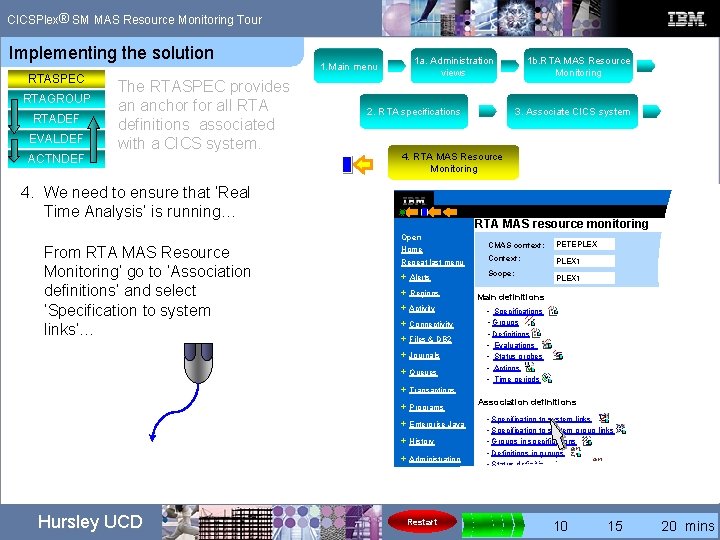Image resolution: width=720 pixels, height=540 pixels.
Task: Click the 15 minute mark on timeline
Action: (615, 525)
